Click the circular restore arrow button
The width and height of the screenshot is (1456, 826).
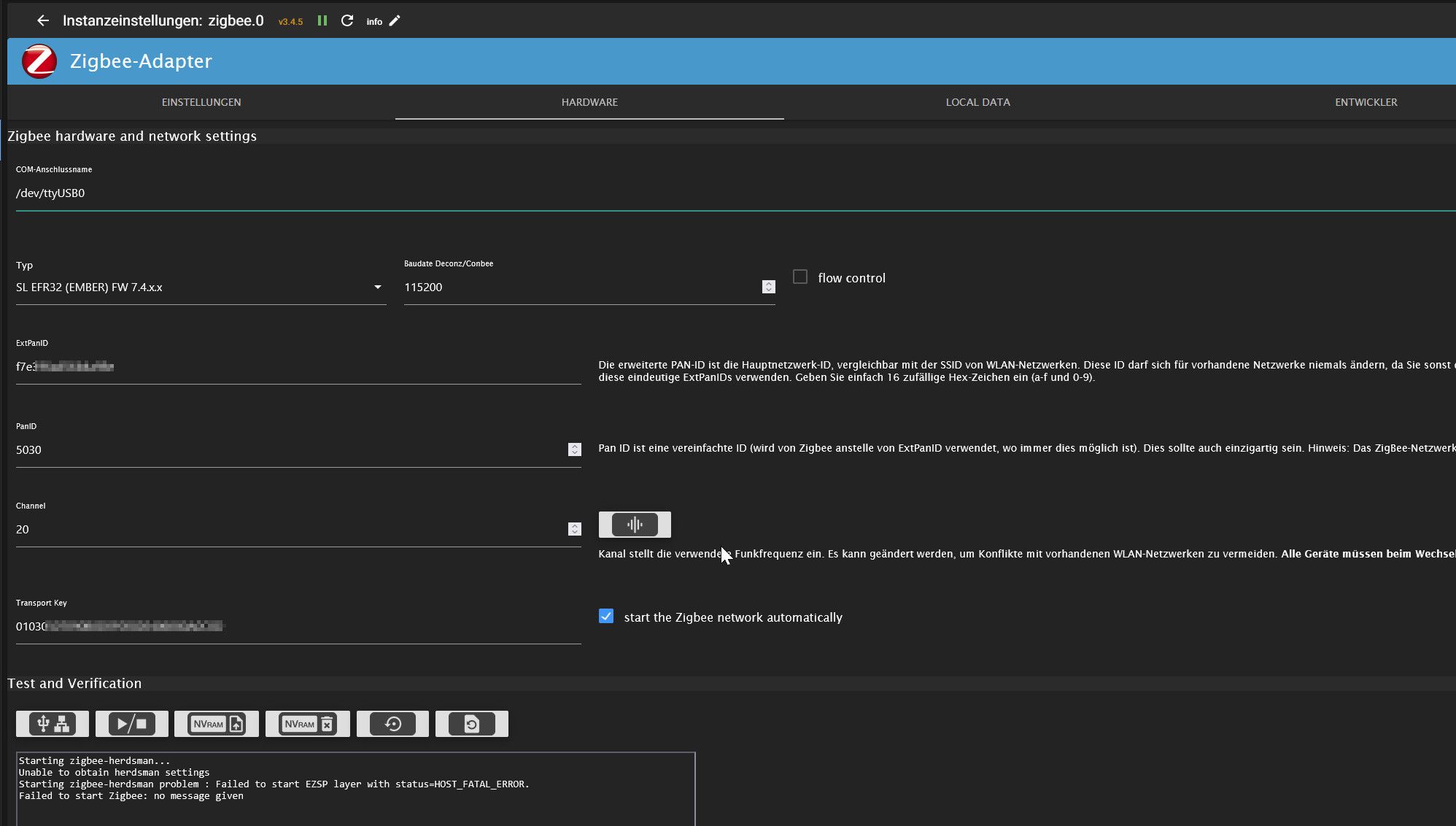pos(393,724)
